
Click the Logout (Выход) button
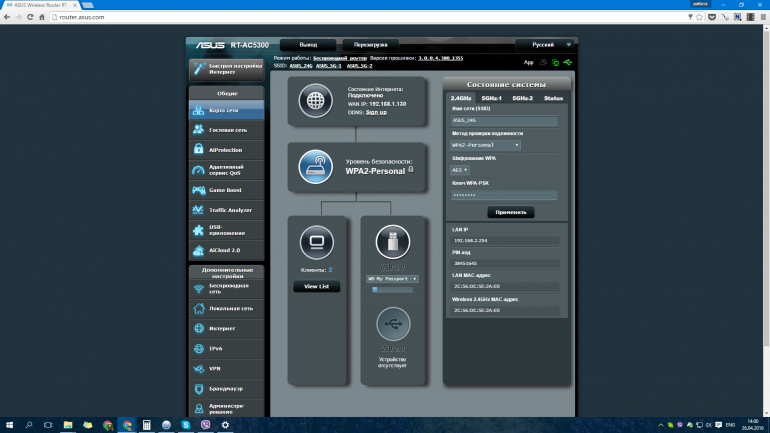click(308, 45)
